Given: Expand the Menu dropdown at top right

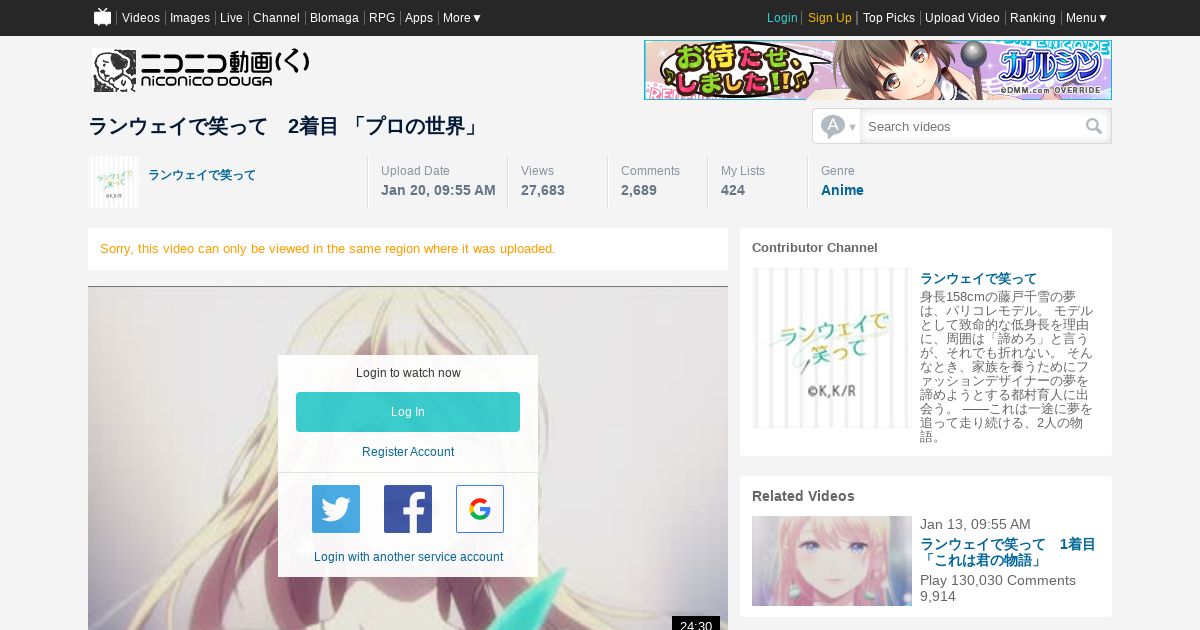Looking at the screenshot, I should (x=1086, y=17).
